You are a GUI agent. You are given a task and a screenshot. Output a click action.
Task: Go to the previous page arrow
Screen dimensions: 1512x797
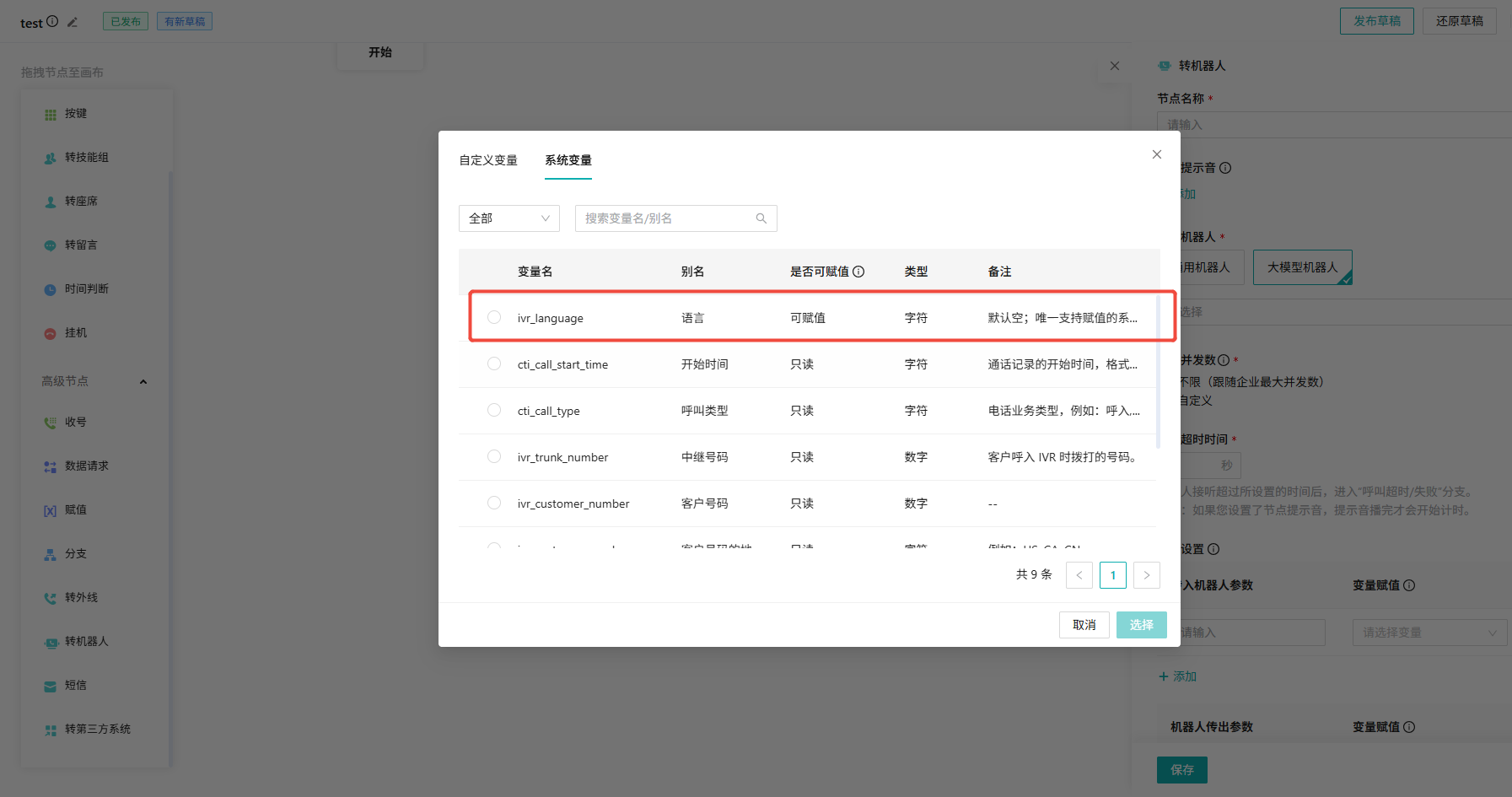1079,575
